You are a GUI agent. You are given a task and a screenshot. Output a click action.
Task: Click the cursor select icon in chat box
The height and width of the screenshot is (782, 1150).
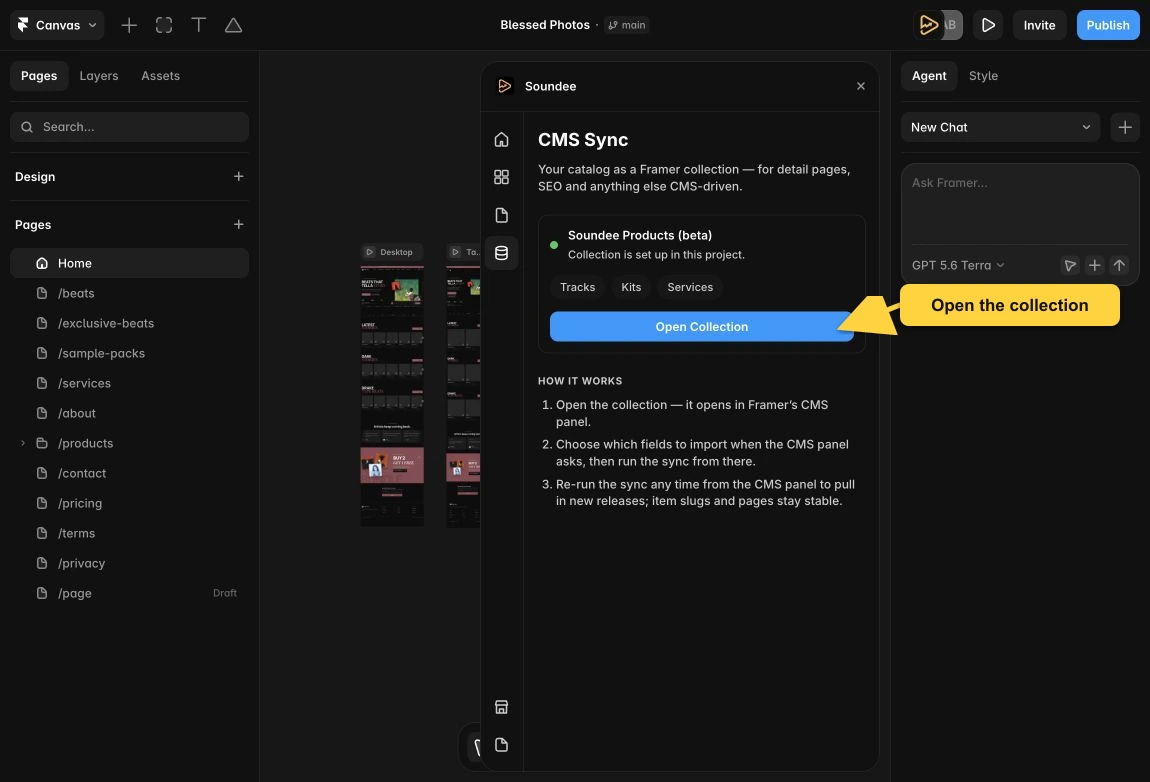(x=1070, y=265)
